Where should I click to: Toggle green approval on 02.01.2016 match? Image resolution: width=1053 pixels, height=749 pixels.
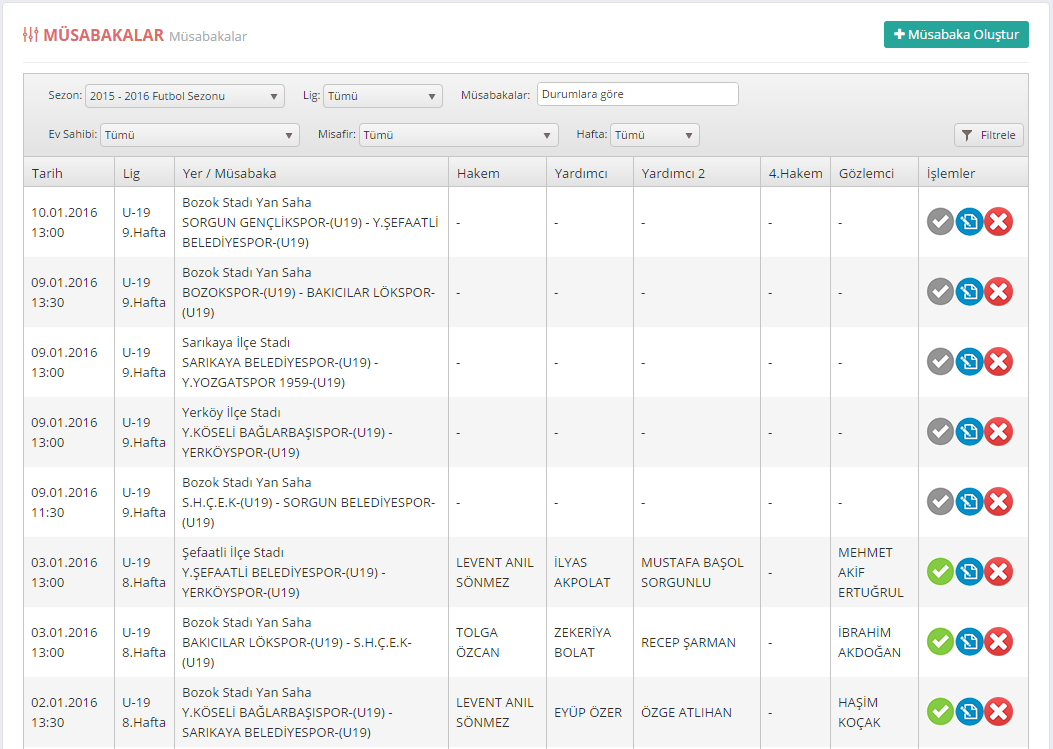pyautogui.click(x=940, y=712)
